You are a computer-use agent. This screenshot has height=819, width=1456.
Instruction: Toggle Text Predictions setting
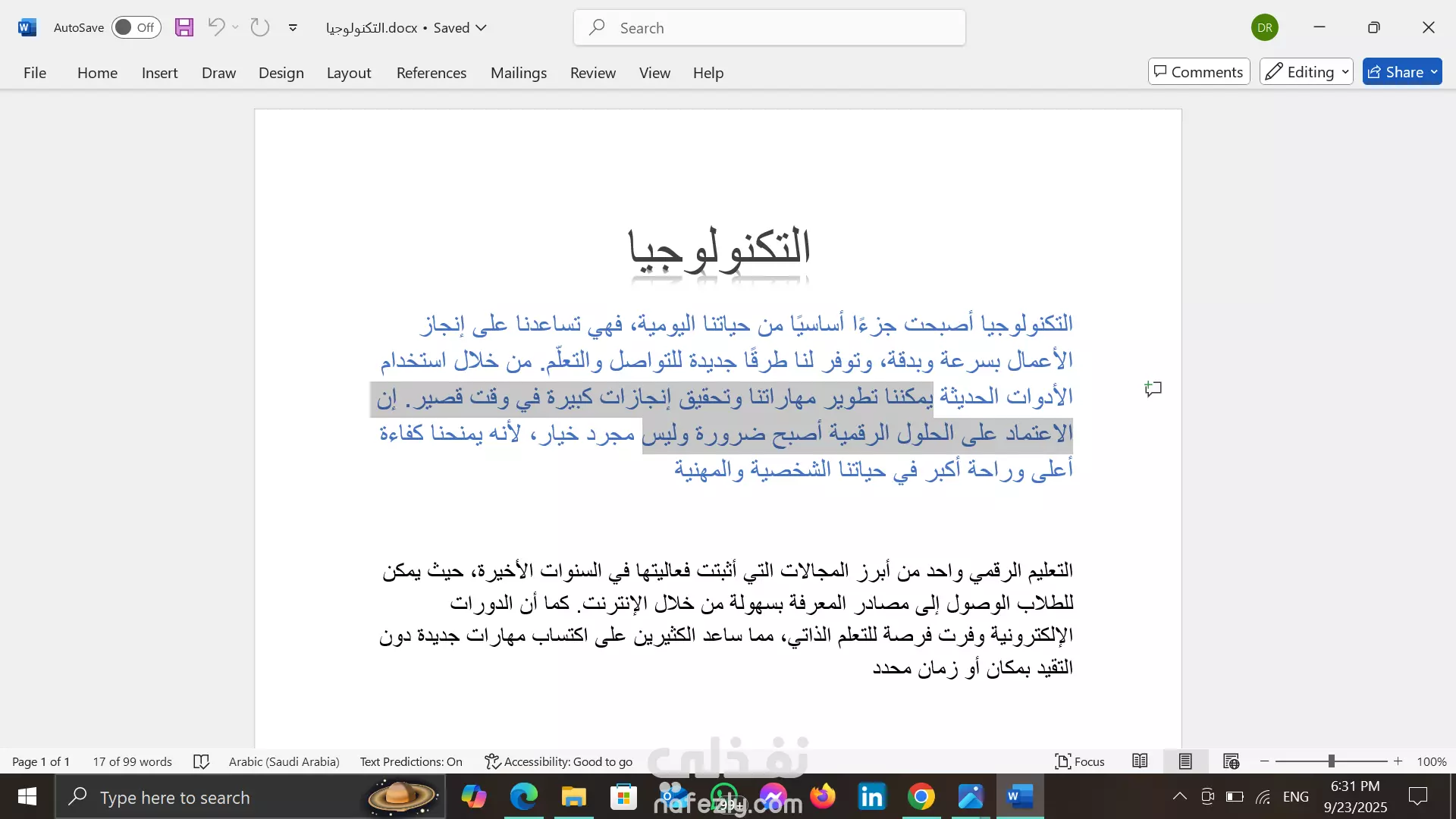coord(411,761)
